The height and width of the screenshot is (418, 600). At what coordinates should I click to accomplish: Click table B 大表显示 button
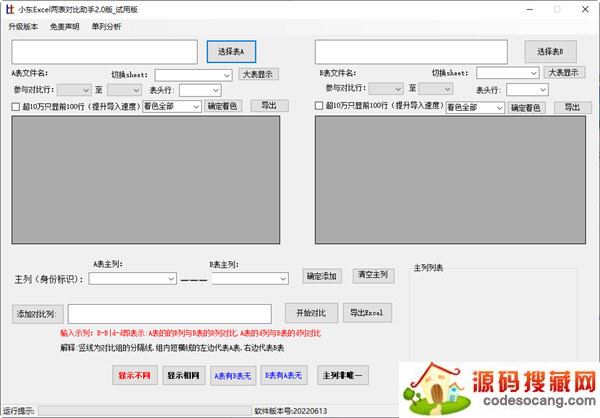click(564, 72)
